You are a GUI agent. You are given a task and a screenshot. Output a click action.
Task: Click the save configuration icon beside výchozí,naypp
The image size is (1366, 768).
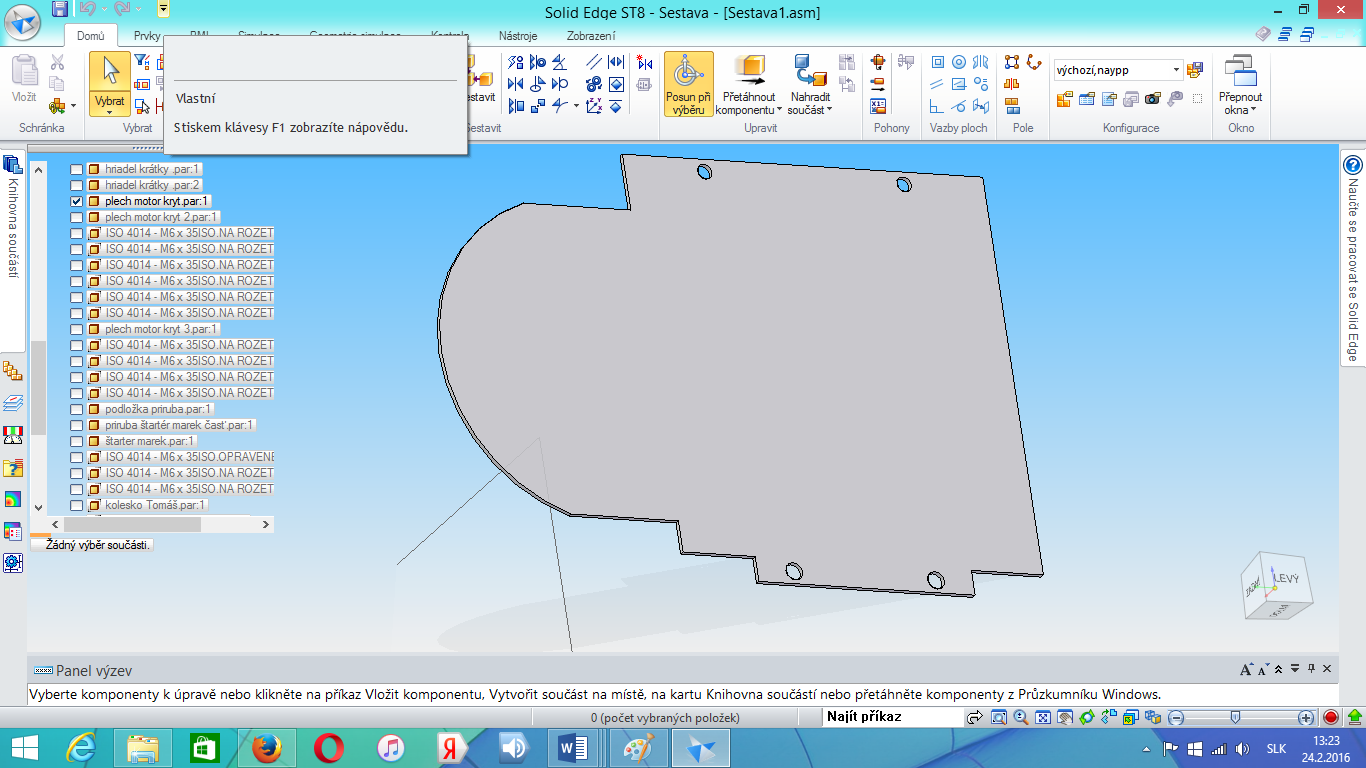point(1194,70)
